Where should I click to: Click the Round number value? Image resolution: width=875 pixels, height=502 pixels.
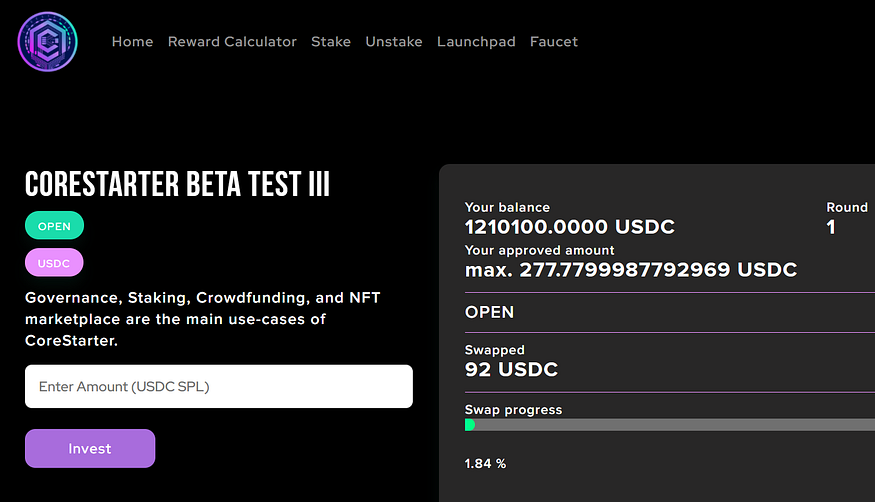[x=831, y=227]
